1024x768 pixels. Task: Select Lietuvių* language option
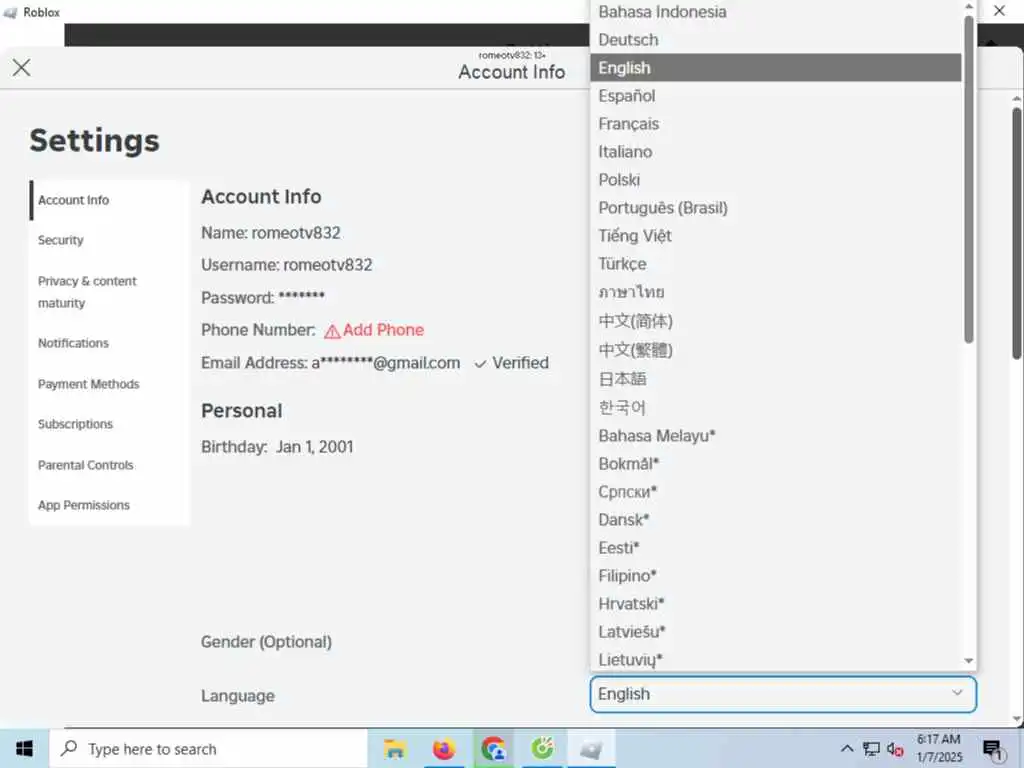click(775, 660)
